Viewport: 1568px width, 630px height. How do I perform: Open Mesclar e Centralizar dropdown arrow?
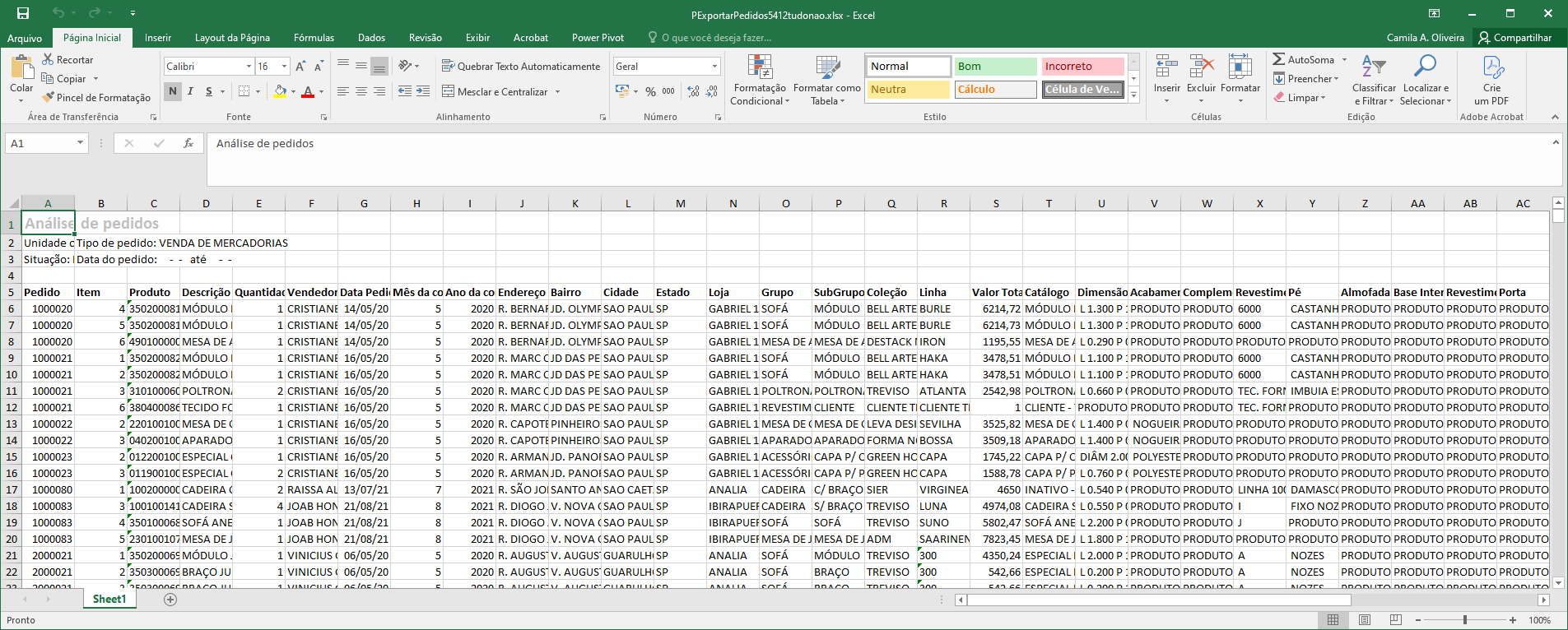[x=557, y=92]
